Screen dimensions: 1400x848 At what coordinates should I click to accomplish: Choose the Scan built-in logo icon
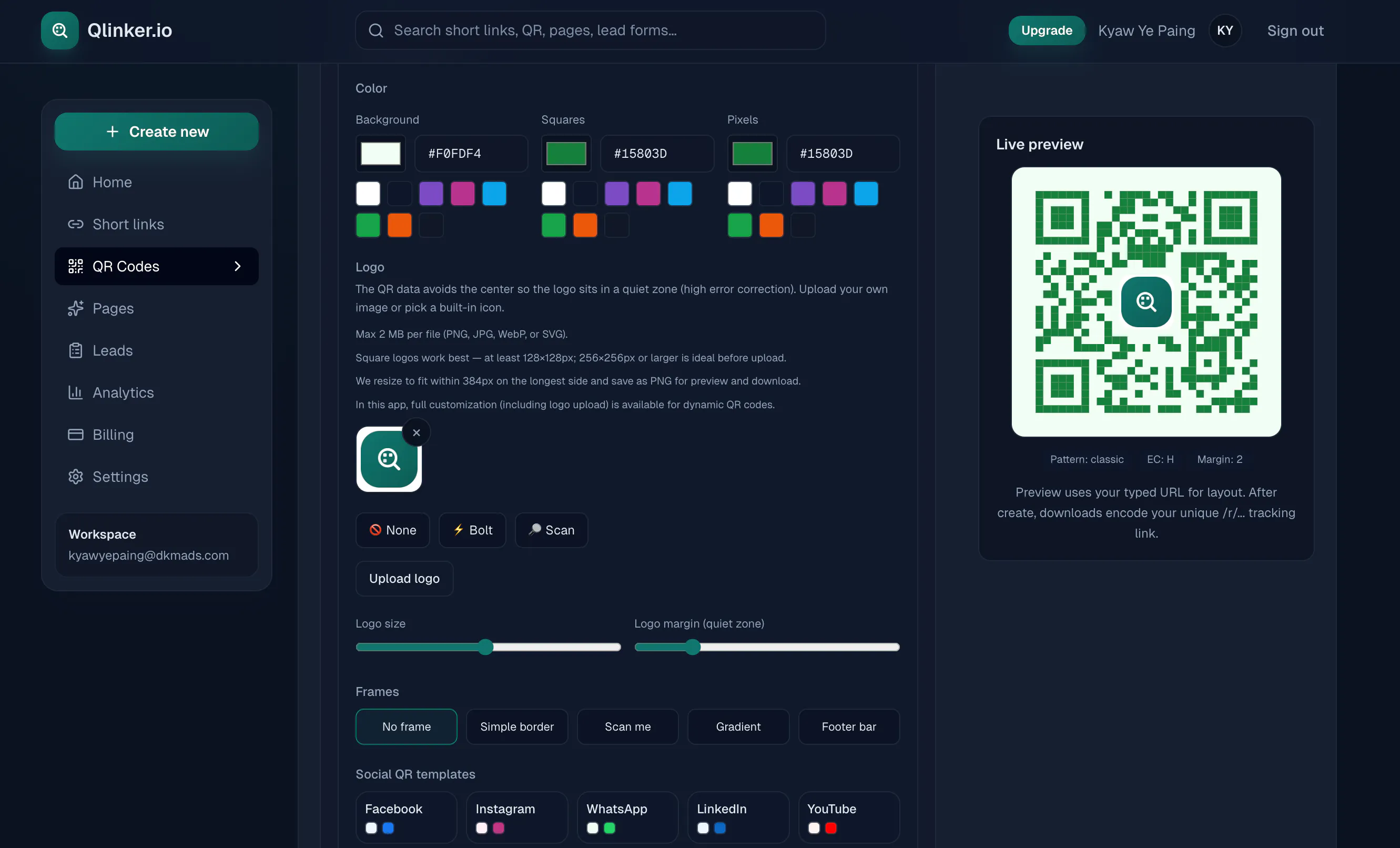click(551, 530)
